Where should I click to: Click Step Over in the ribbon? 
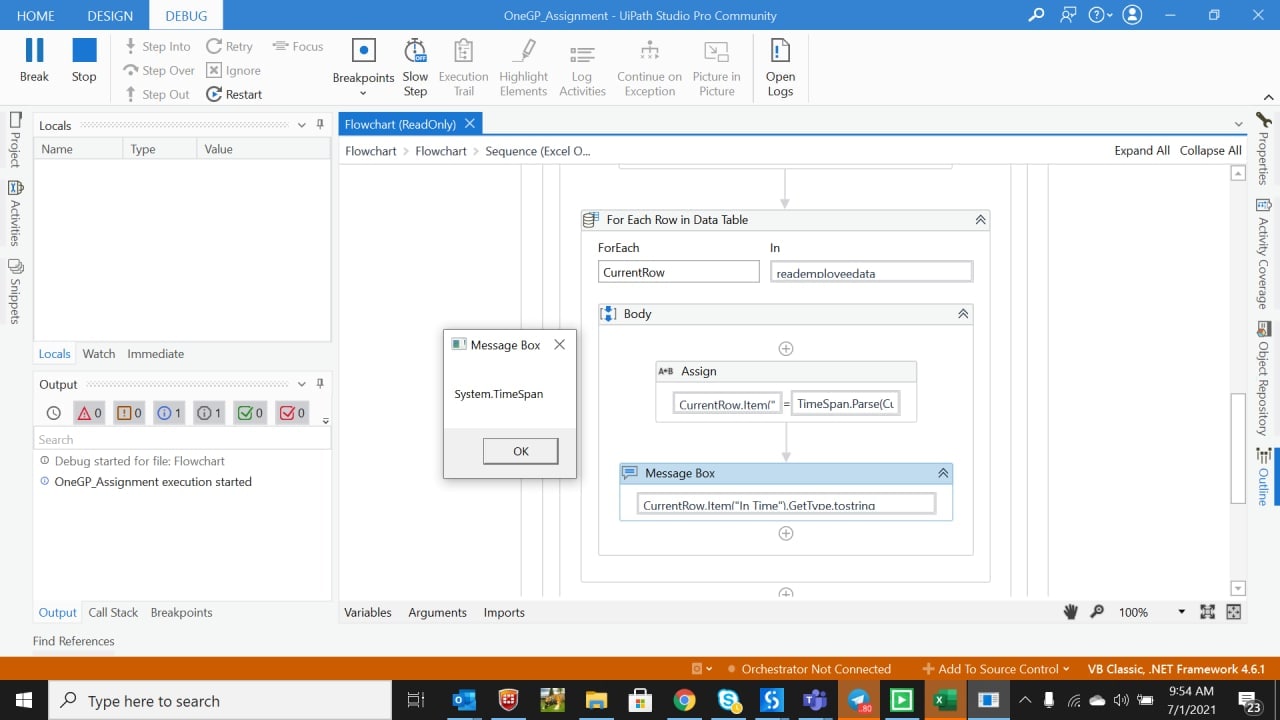tap(158, 70)
